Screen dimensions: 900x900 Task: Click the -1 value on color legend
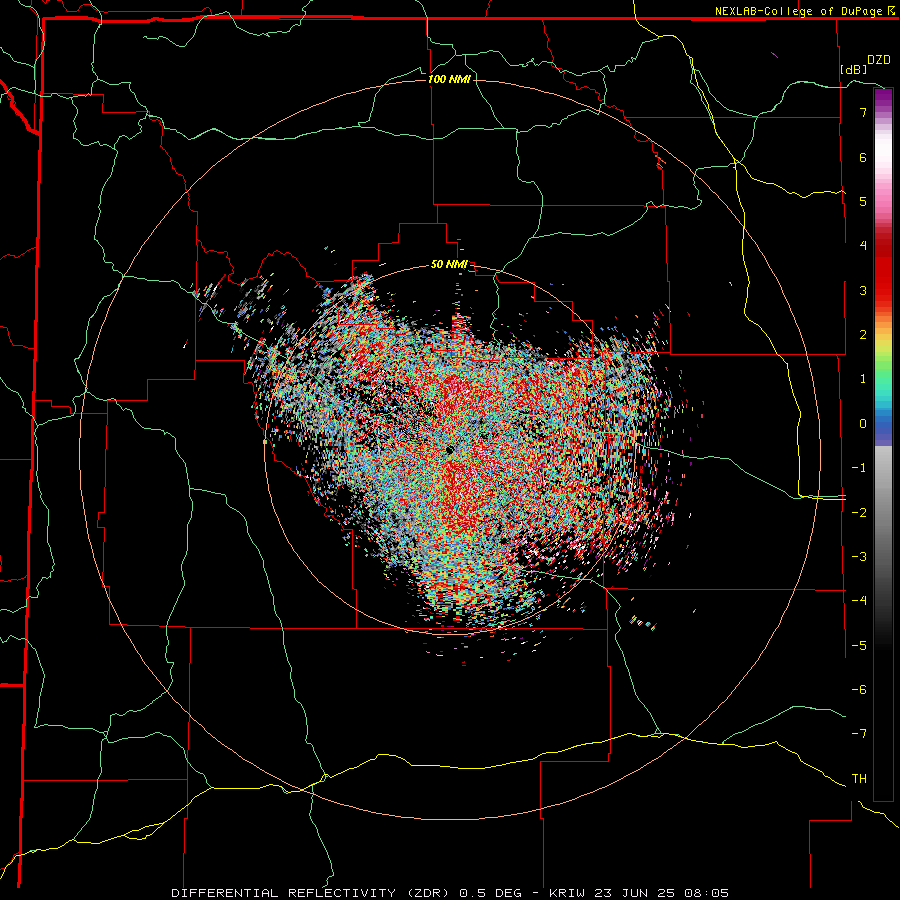pyautogui.click(x=859, y=468)
